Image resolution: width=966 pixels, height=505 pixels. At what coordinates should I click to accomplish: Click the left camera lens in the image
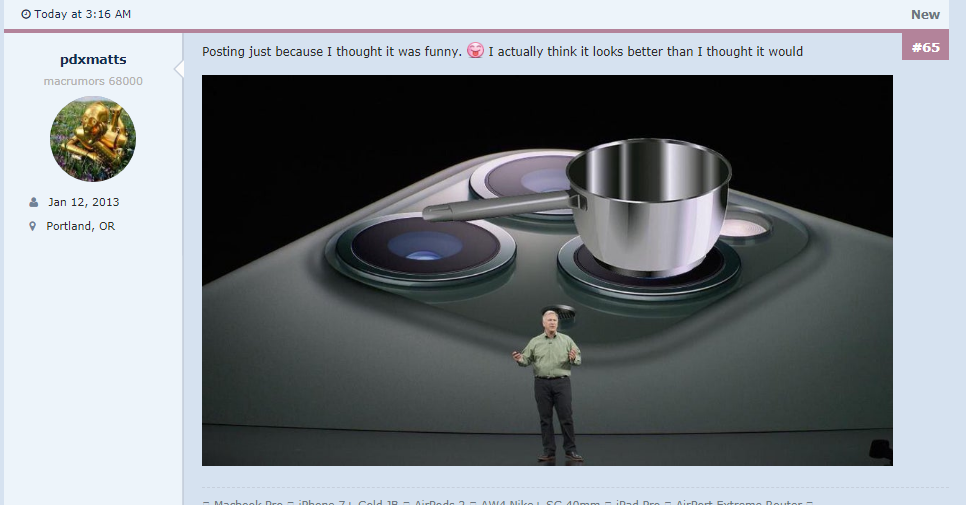[423, 246]
